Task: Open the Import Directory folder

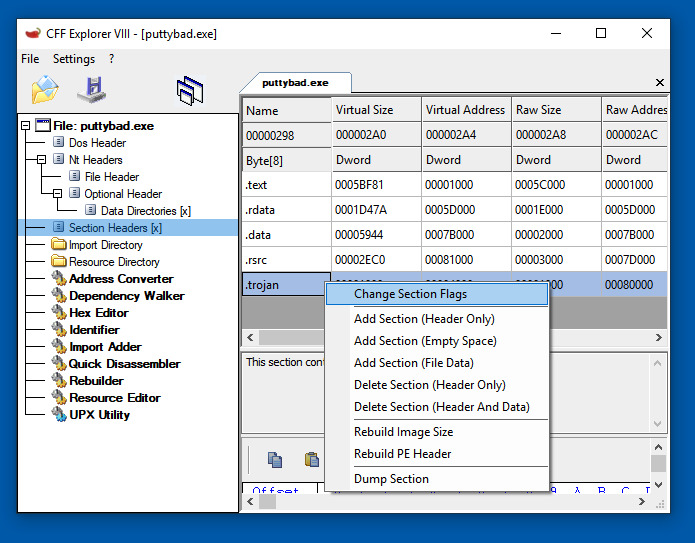Action: (x=105, y=245)
